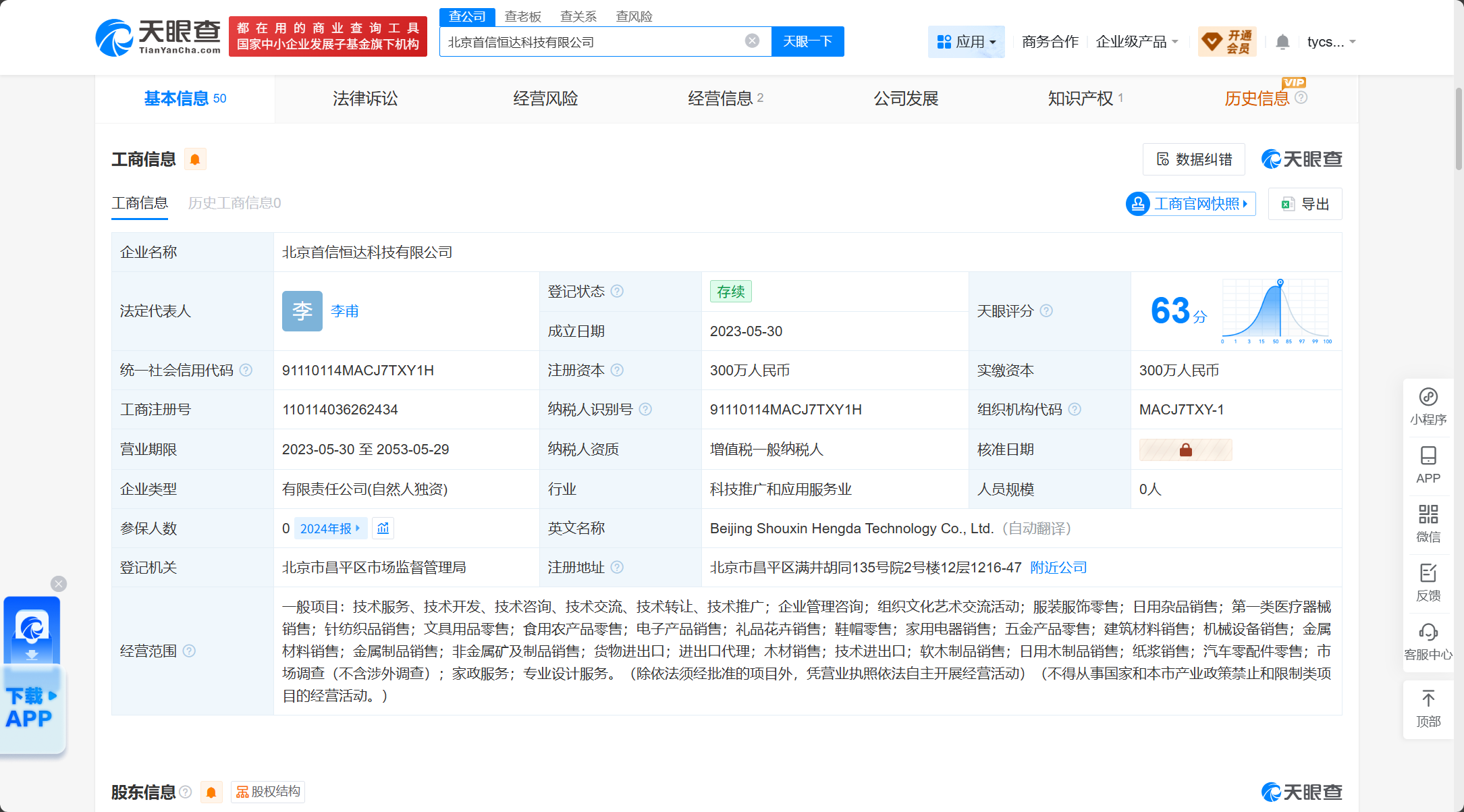Click the 微信 QR code sidebar icon

click(x=1428, y=523)
